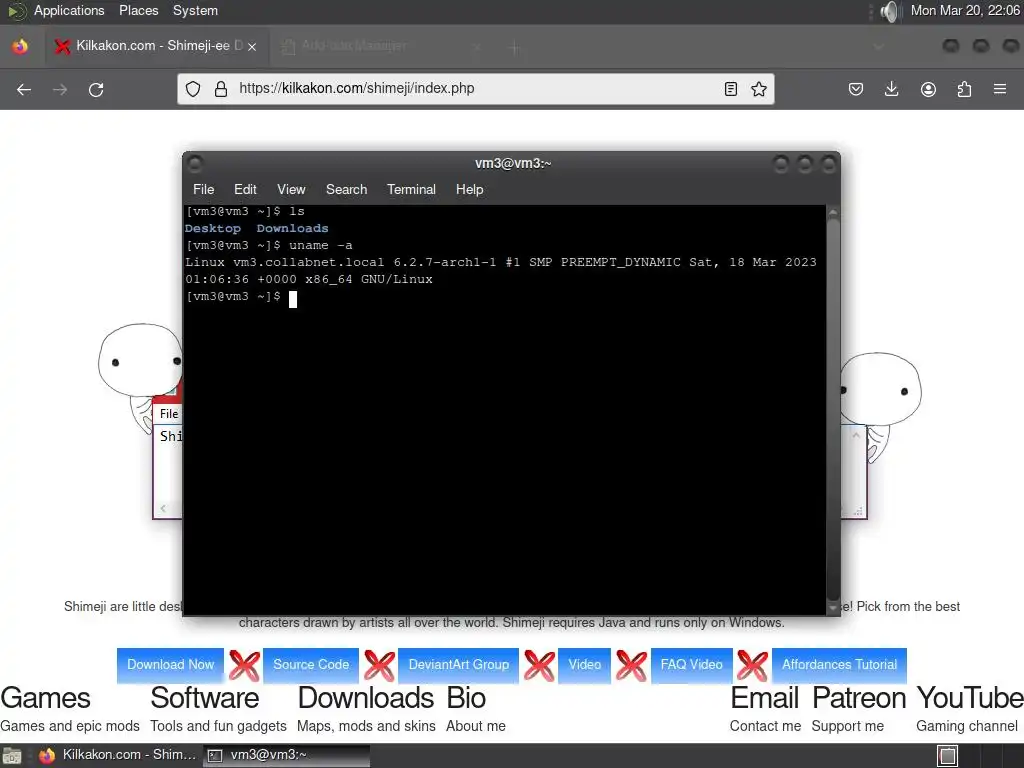Click the Desktop folder name in terminal
This screenshot has height=768, width=1024.
[x=213, y=229]
